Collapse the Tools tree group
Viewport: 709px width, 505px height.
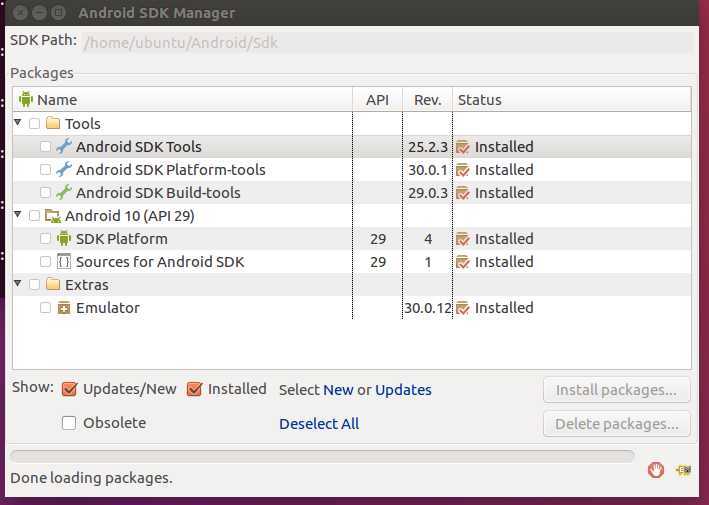tap(18, 122)
